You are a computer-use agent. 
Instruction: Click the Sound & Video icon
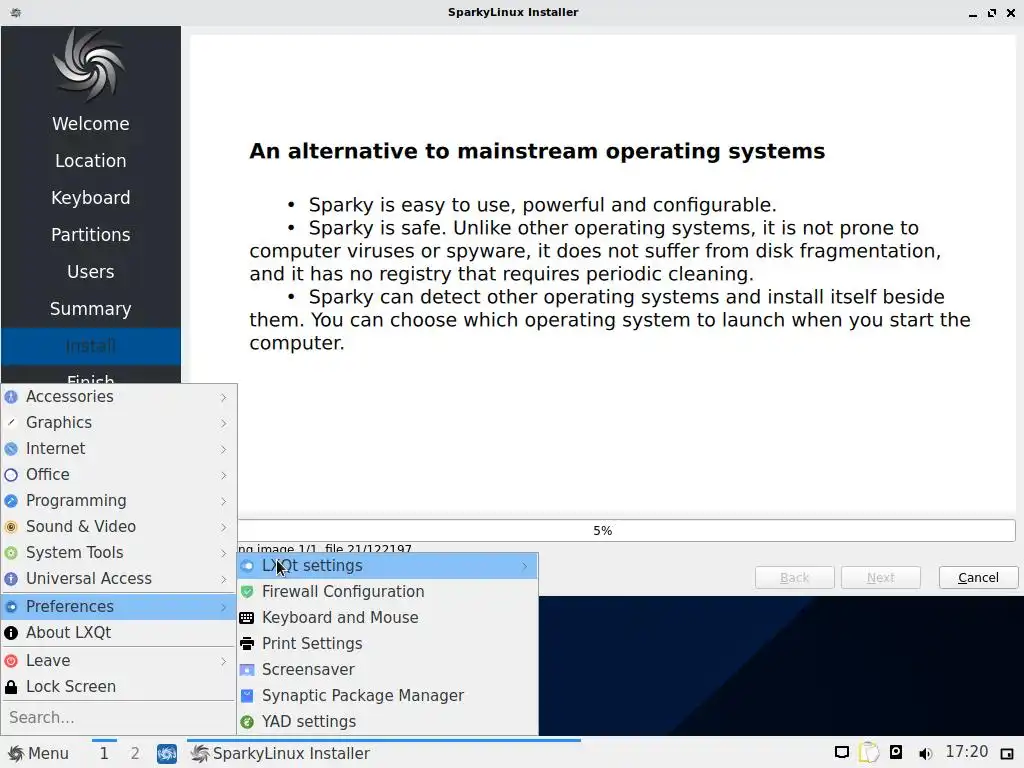11,527
